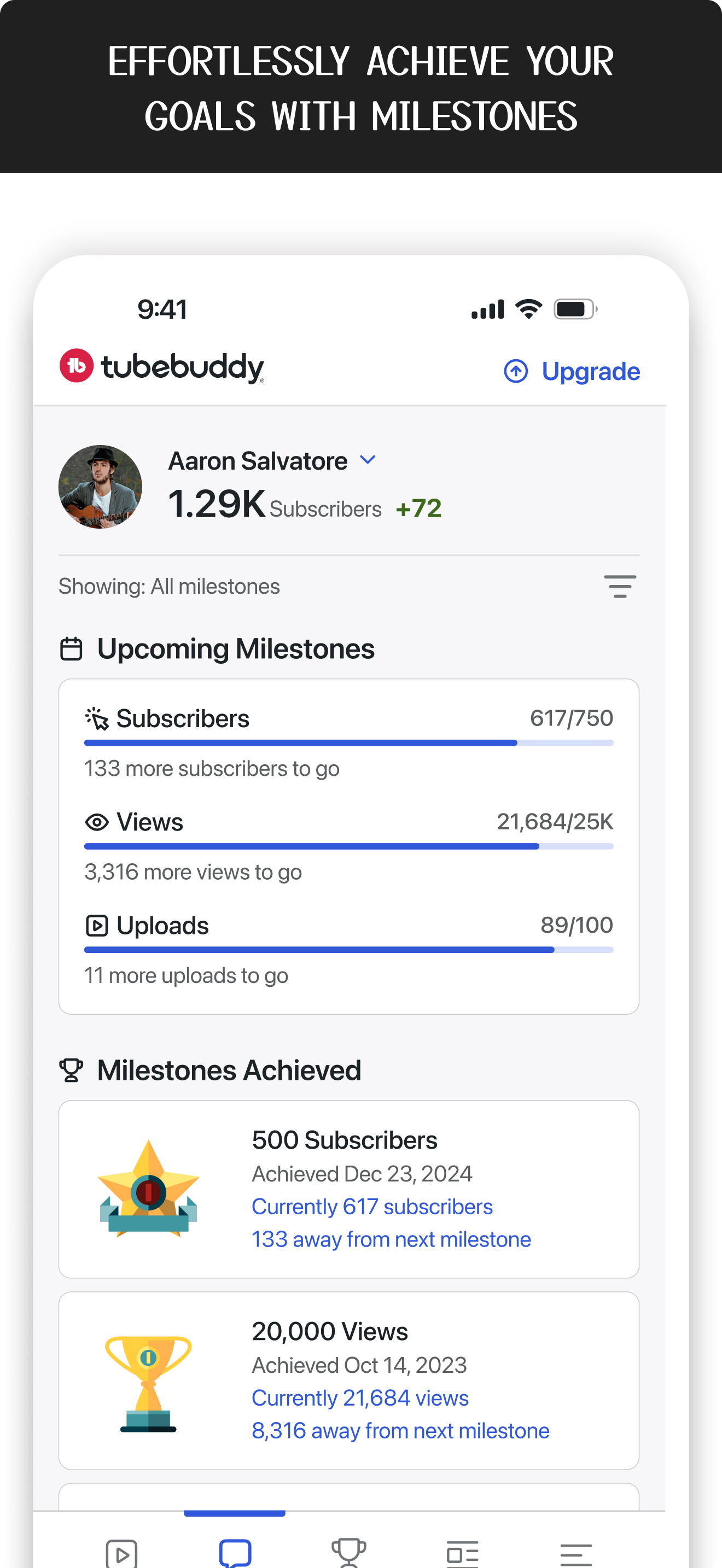The width and height of the screenshot is (722, 1568).
Task: Tap the '500 Subscribers' milestone title
Action: click(x=345, y=1140)
